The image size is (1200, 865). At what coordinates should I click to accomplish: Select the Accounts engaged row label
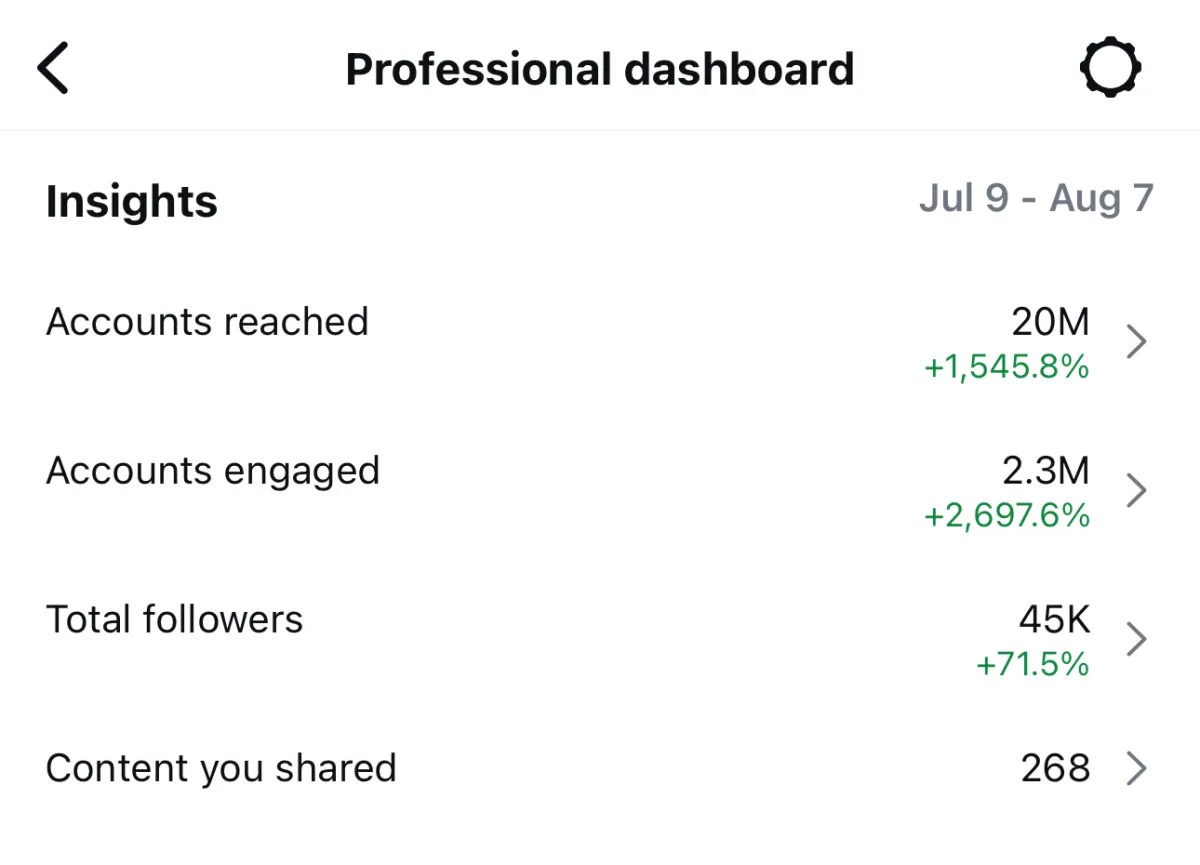213,471
